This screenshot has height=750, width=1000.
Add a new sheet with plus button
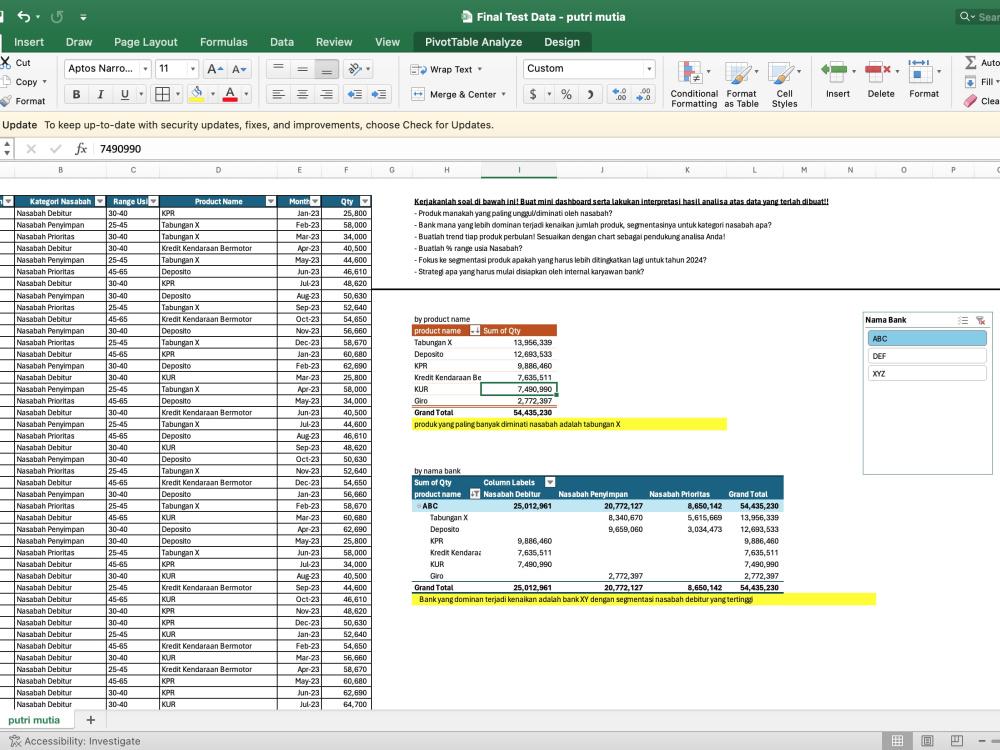coord(91,720)
